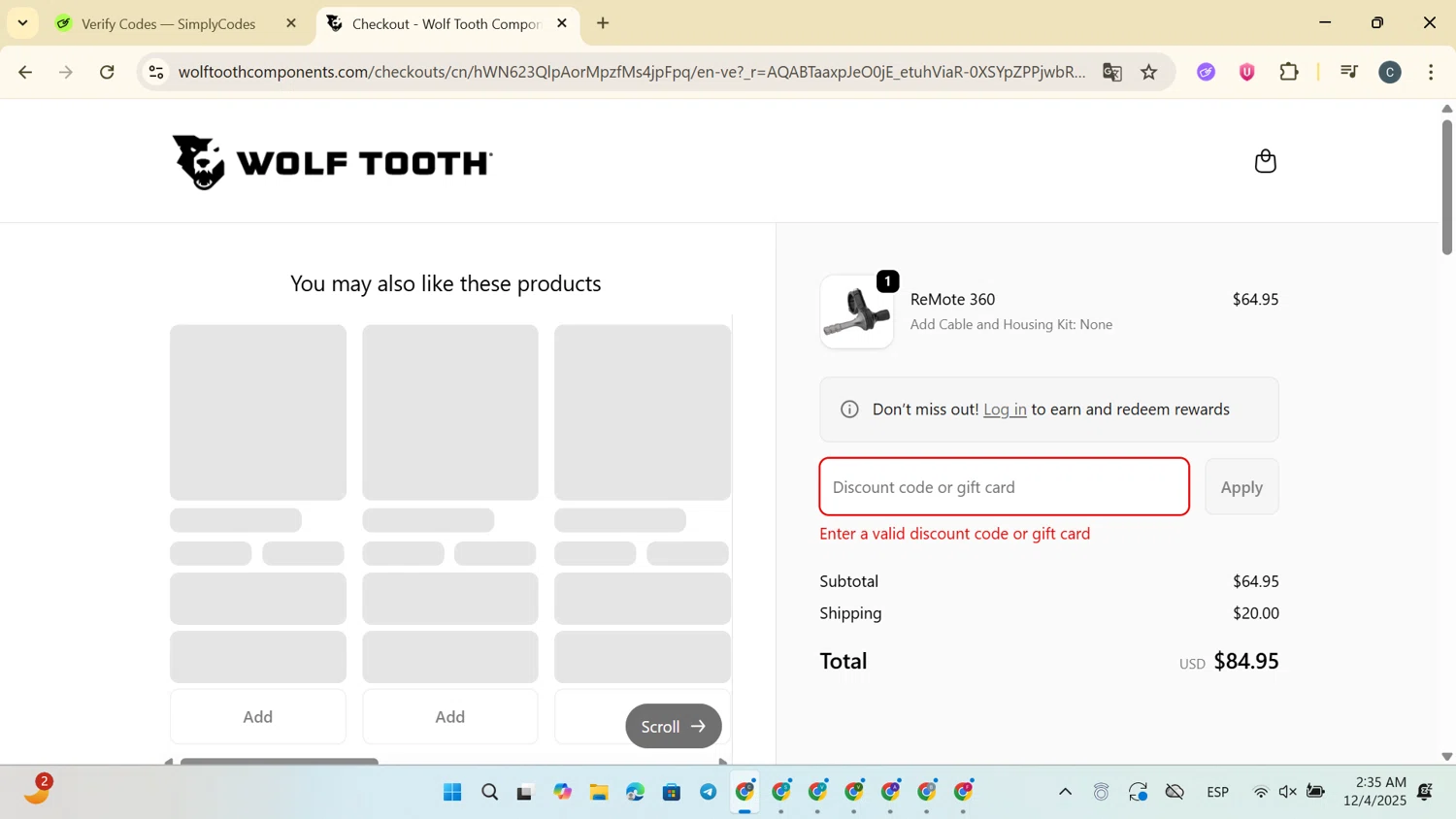Go back to the previous page
This screenshot has height=819, width=1456.
pos(25,72)
